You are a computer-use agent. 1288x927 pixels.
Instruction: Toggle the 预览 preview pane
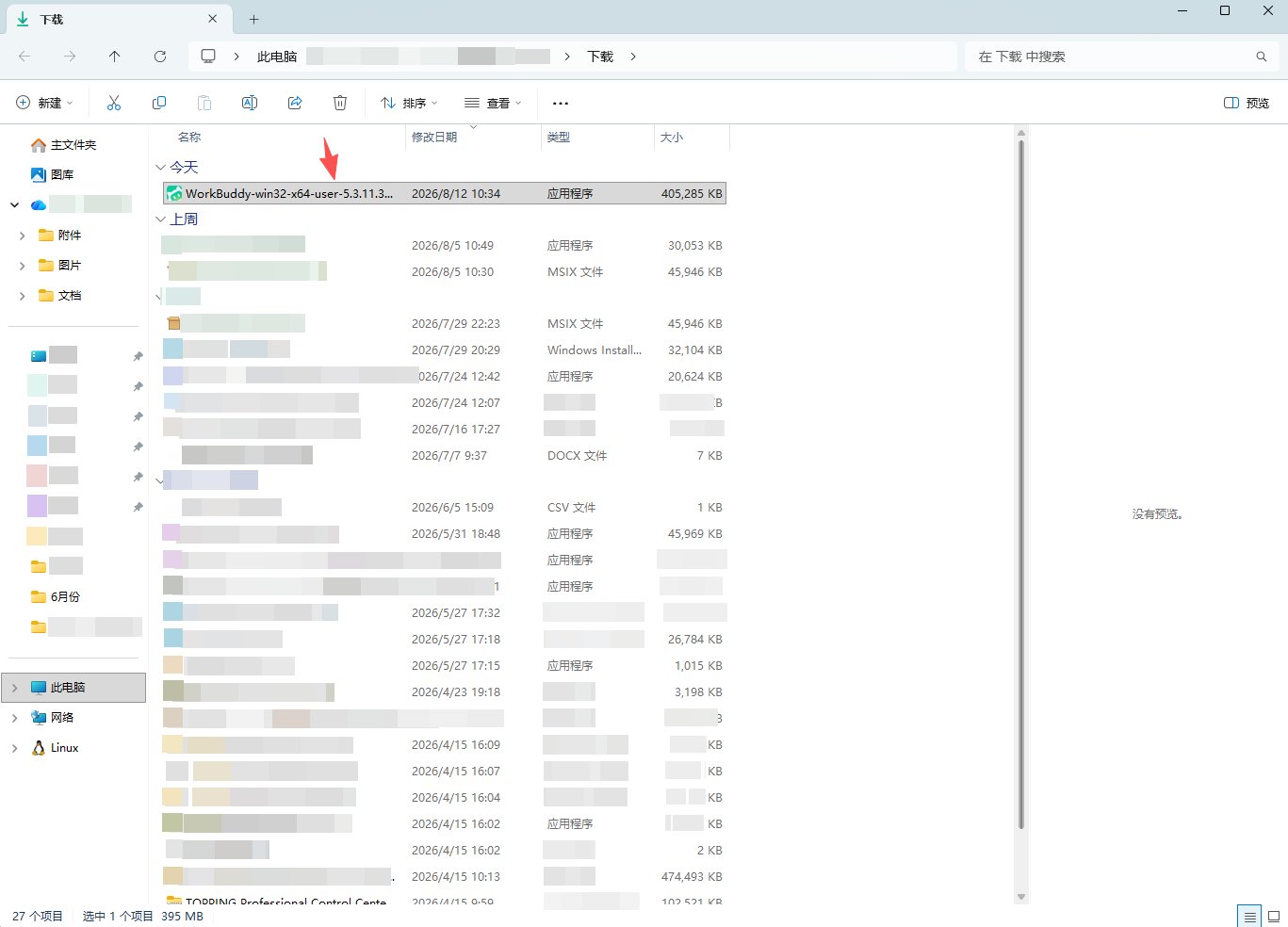pyautogui.click(x=1247, y=103)
